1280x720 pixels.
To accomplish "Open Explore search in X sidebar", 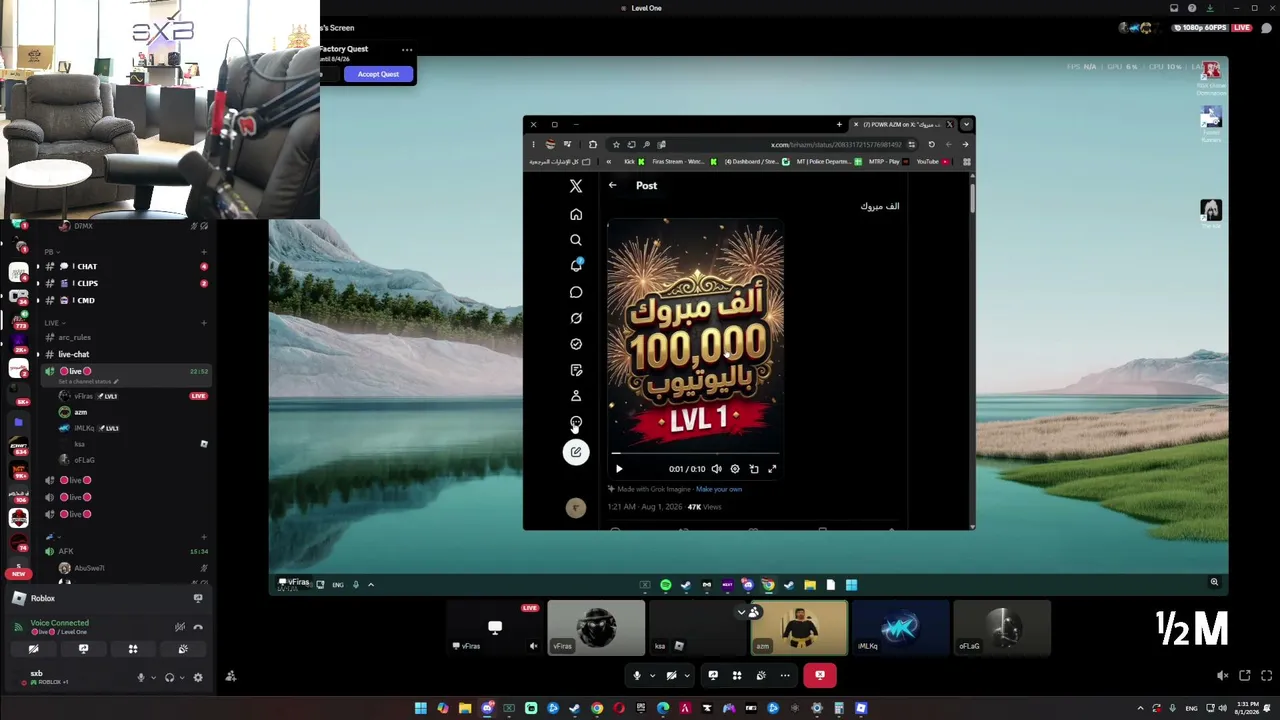I will [576, 240].
